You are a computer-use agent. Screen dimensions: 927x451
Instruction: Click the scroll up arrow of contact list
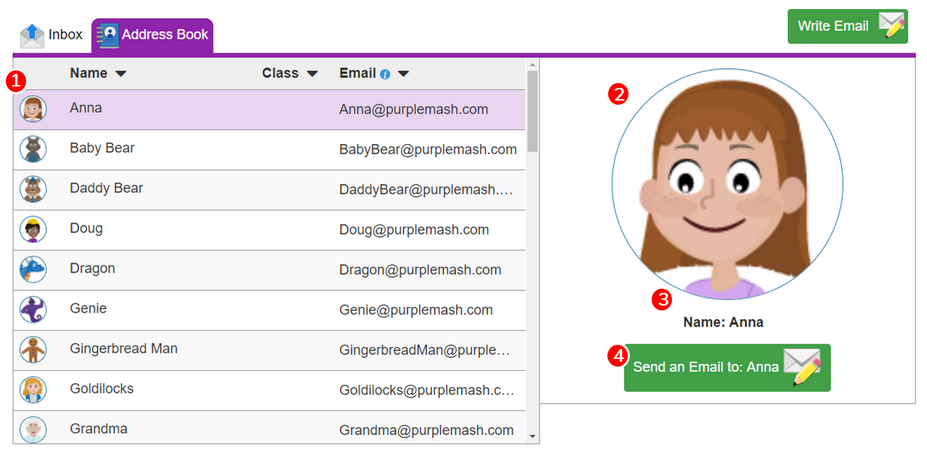coord(532,67)
